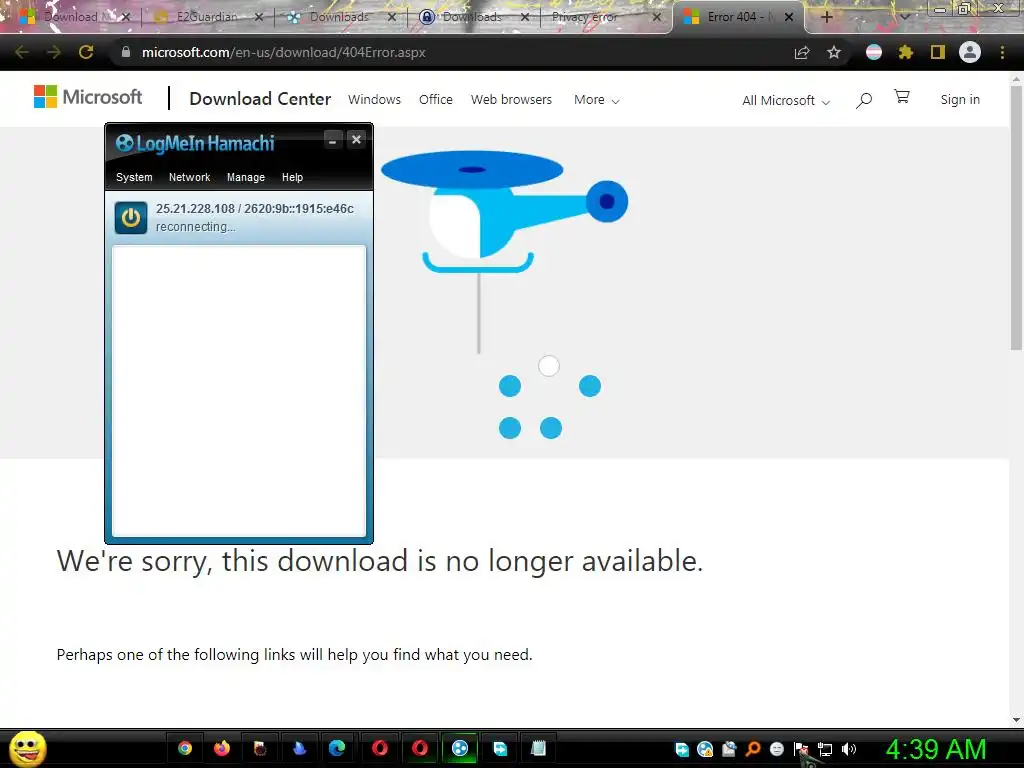The width and height of the screenshot is (1024, 768).
Task: Click the network tray icon
Action: pyautogui.click(x=825, y=750)
